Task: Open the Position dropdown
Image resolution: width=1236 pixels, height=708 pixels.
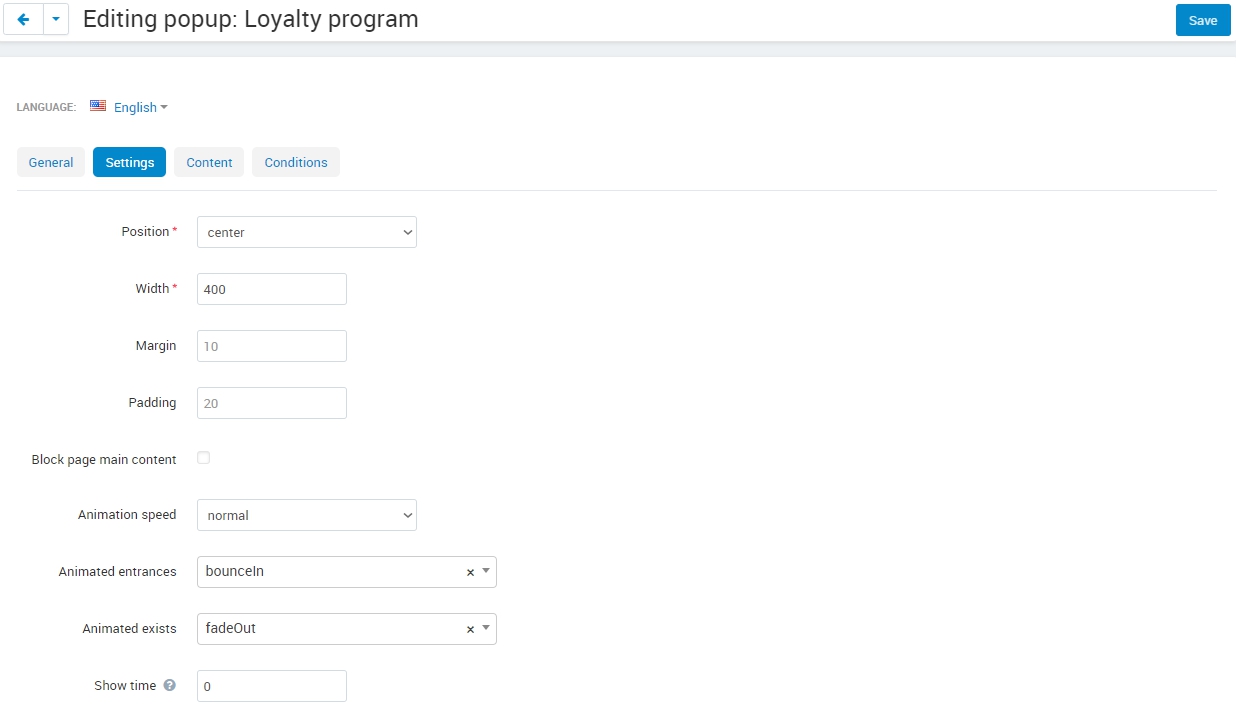Action: tap(307, 232)
